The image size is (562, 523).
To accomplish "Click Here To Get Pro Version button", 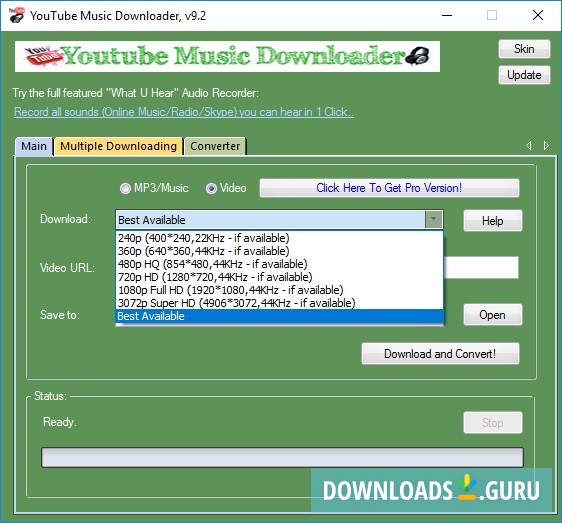I will click(x=389, y=188).
